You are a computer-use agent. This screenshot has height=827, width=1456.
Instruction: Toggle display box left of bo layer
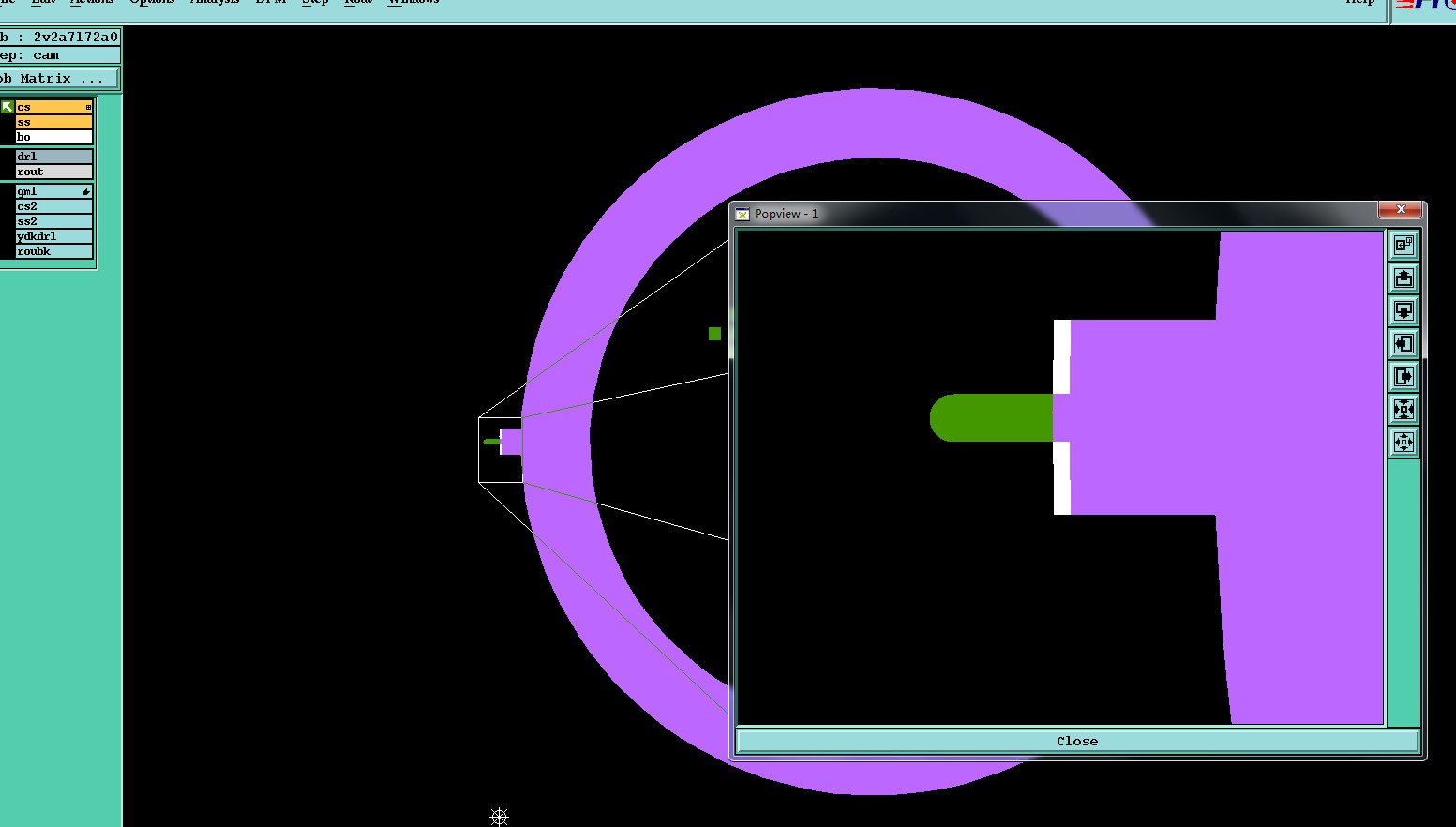[x=8, y=137]
